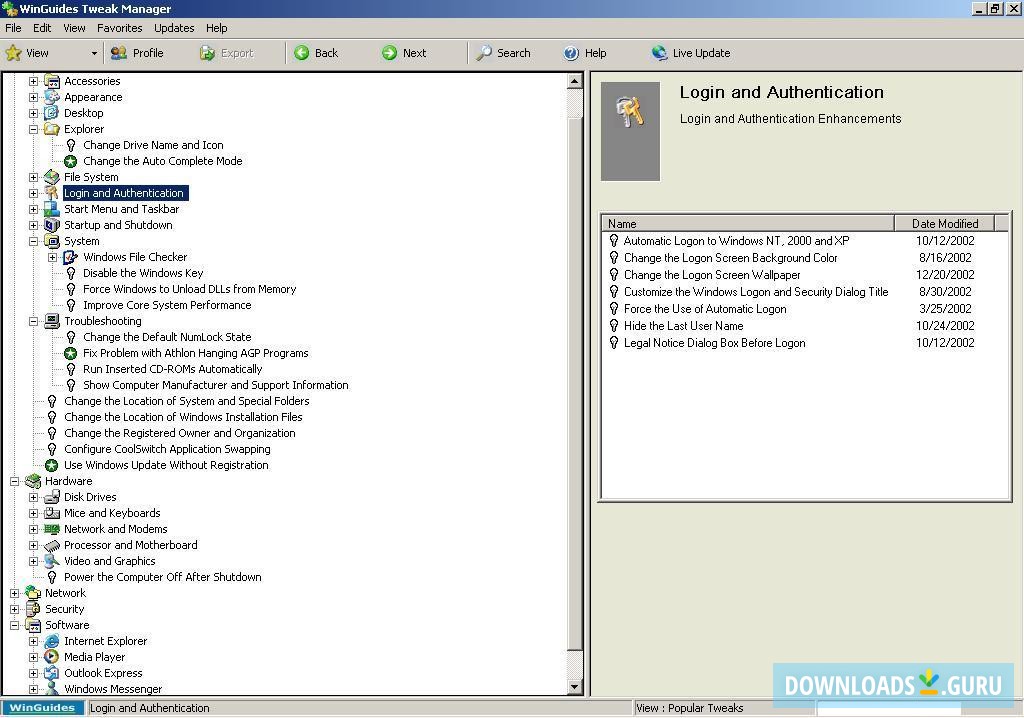
Task: Click the Export toolbar button
Action: [227, 53]
